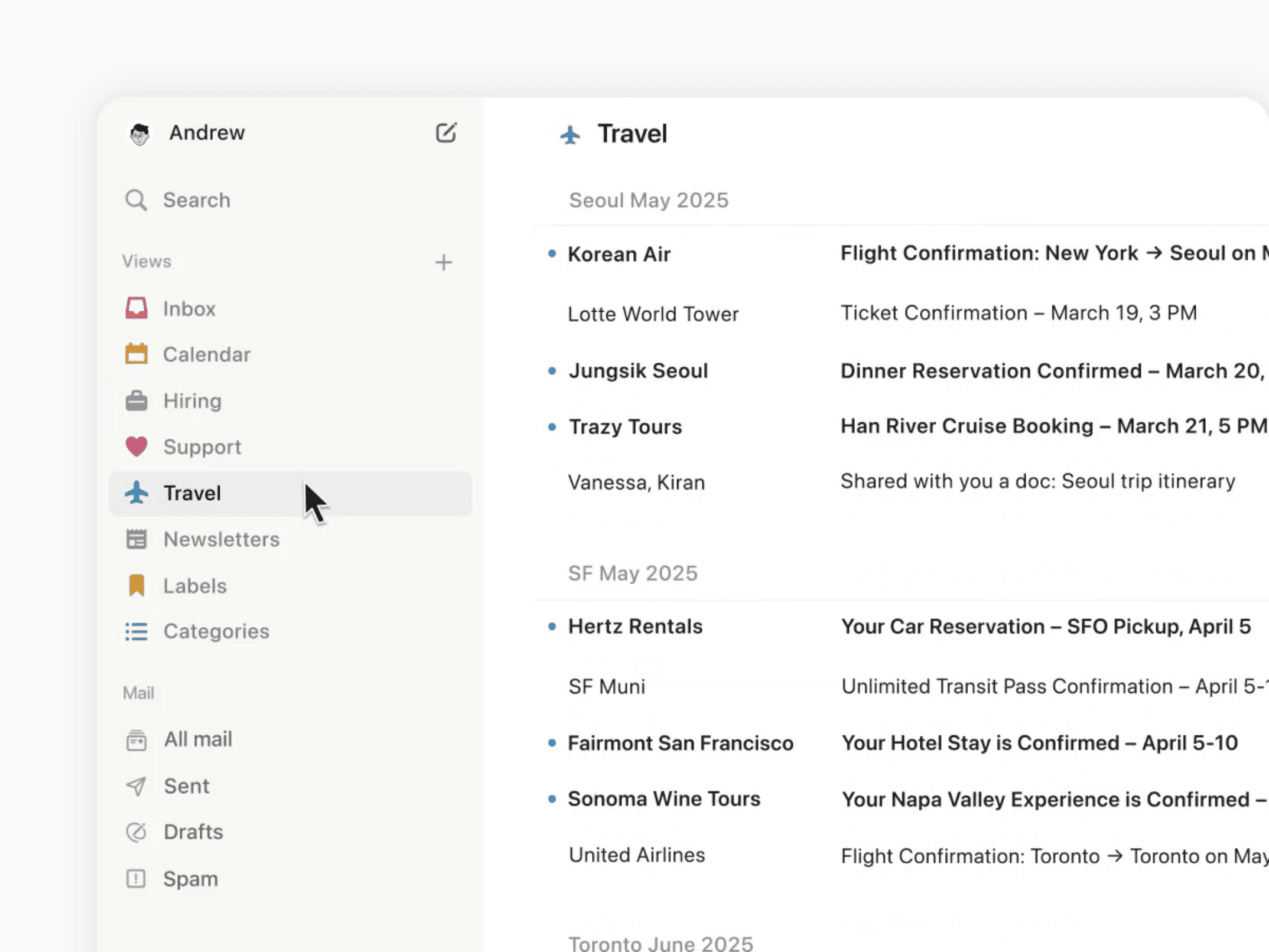Click the Inbox tray icon
Screen dimensions: 1269x952
pyautogui.click(x=136, y=308)
